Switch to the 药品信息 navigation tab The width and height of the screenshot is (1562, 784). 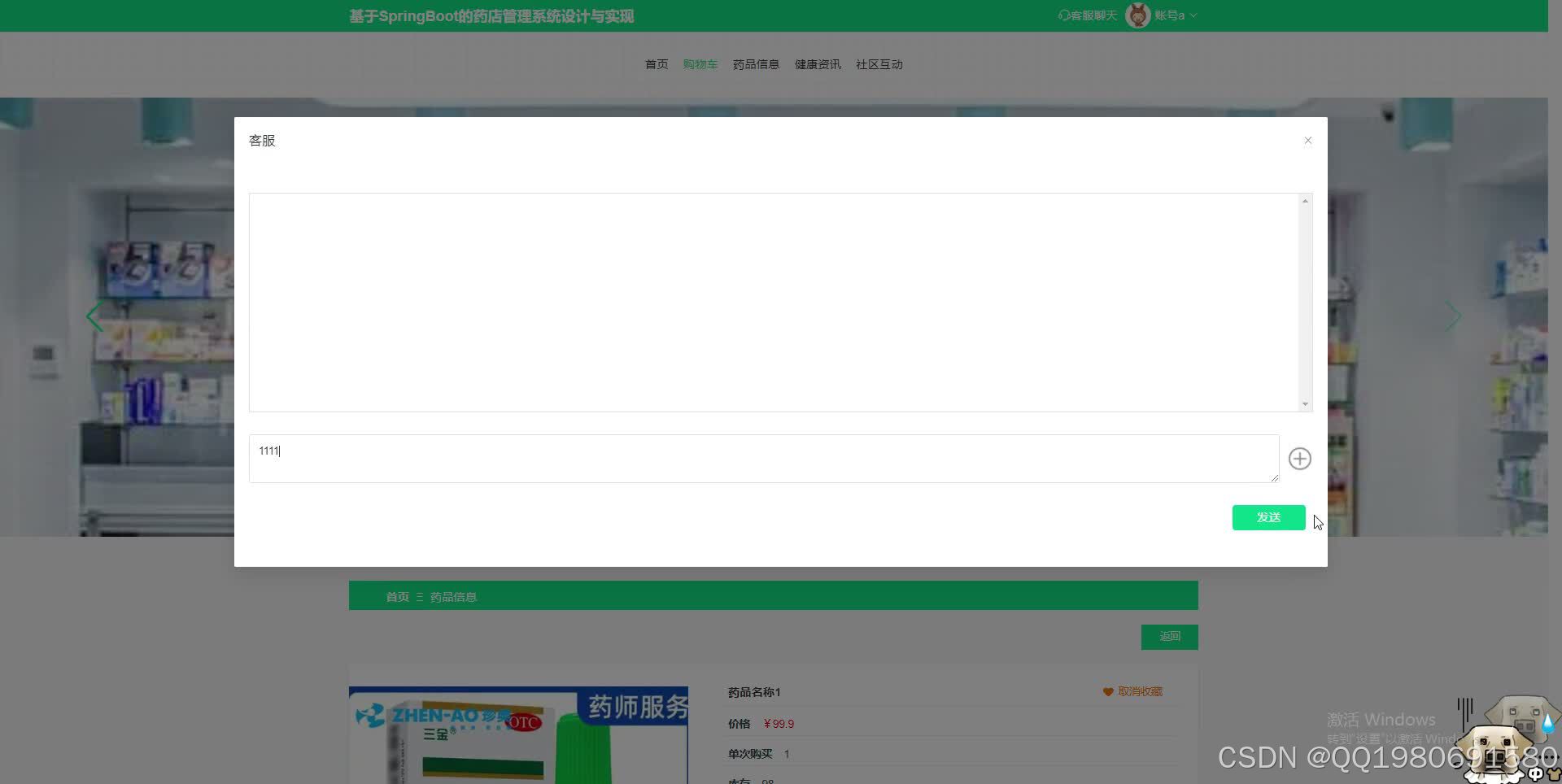pyautogui.click(x=755, y=64)
